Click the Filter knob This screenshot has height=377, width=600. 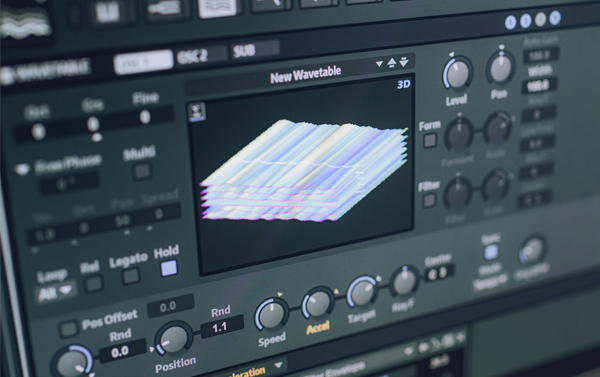coord(458,194)
